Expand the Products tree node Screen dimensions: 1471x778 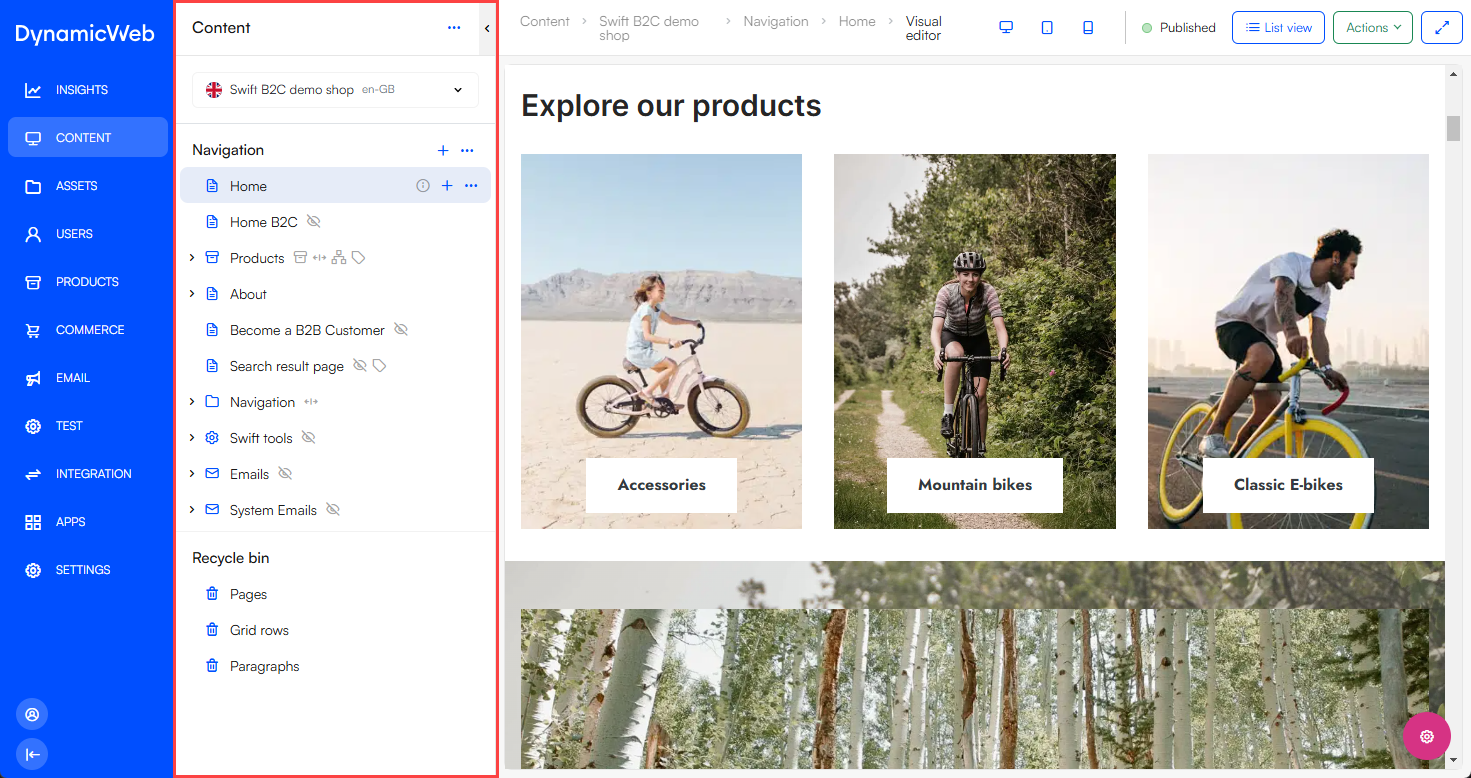(192, 258)
